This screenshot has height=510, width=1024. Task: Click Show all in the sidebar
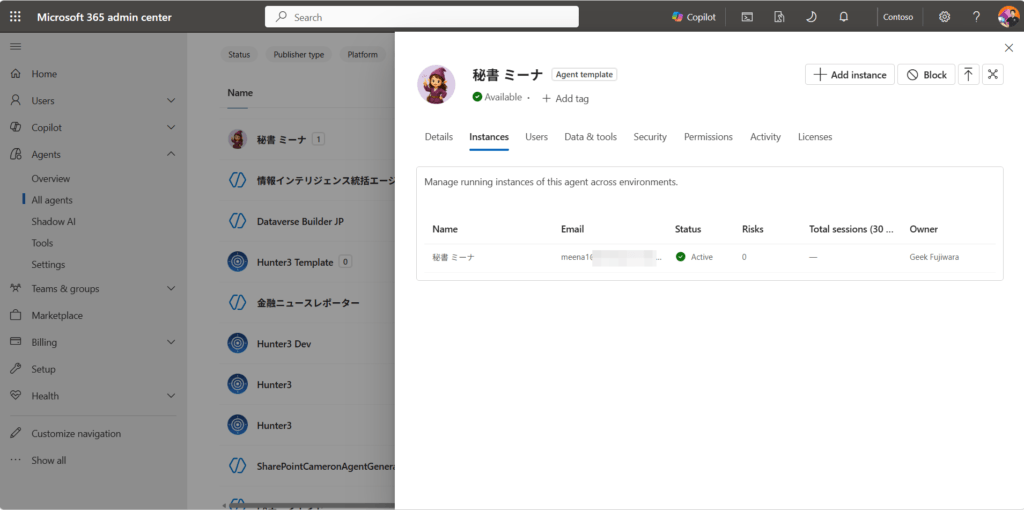pyautogui.click(x=48, y=460)
